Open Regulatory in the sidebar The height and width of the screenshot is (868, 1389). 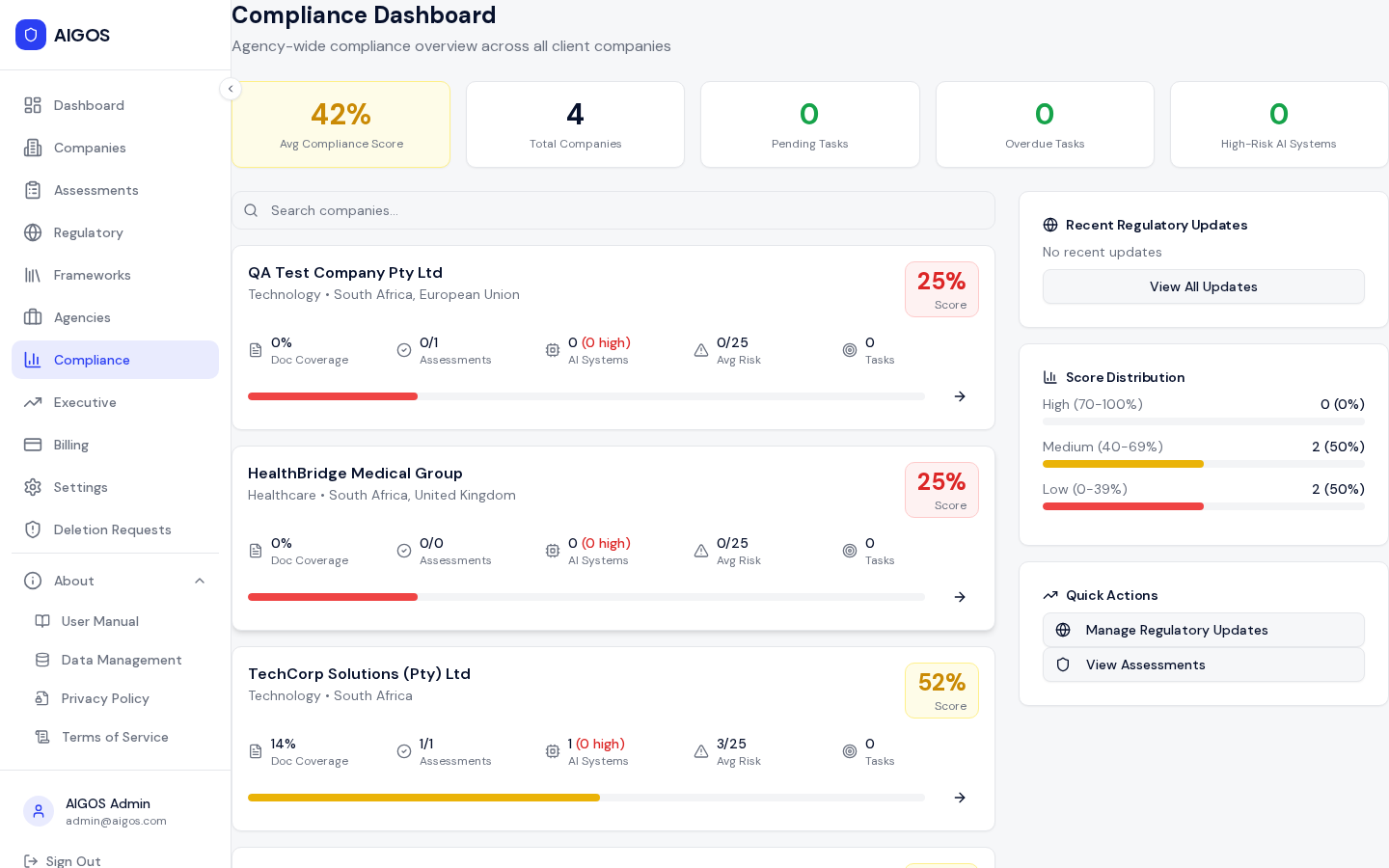point(115,232)
